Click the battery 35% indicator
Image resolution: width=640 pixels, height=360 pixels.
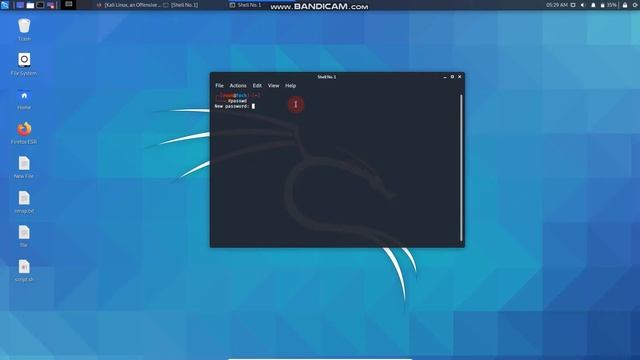click(608, 5)
